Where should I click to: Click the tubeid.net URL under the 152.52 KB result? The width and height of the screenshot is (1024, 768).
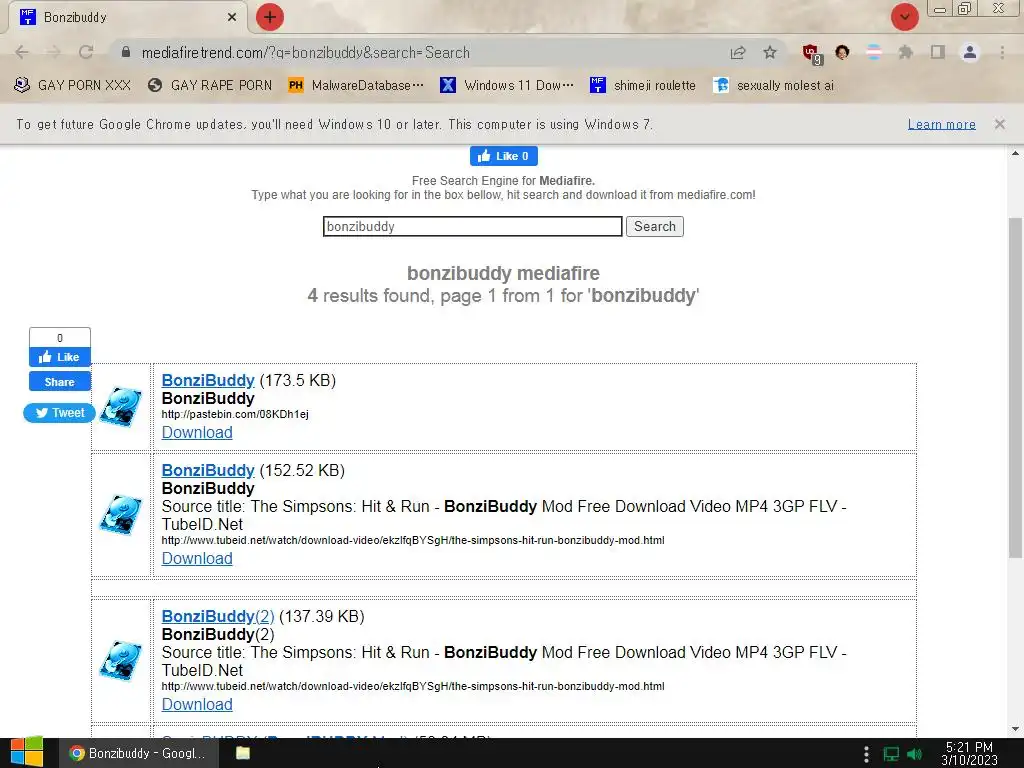(413, 540)
